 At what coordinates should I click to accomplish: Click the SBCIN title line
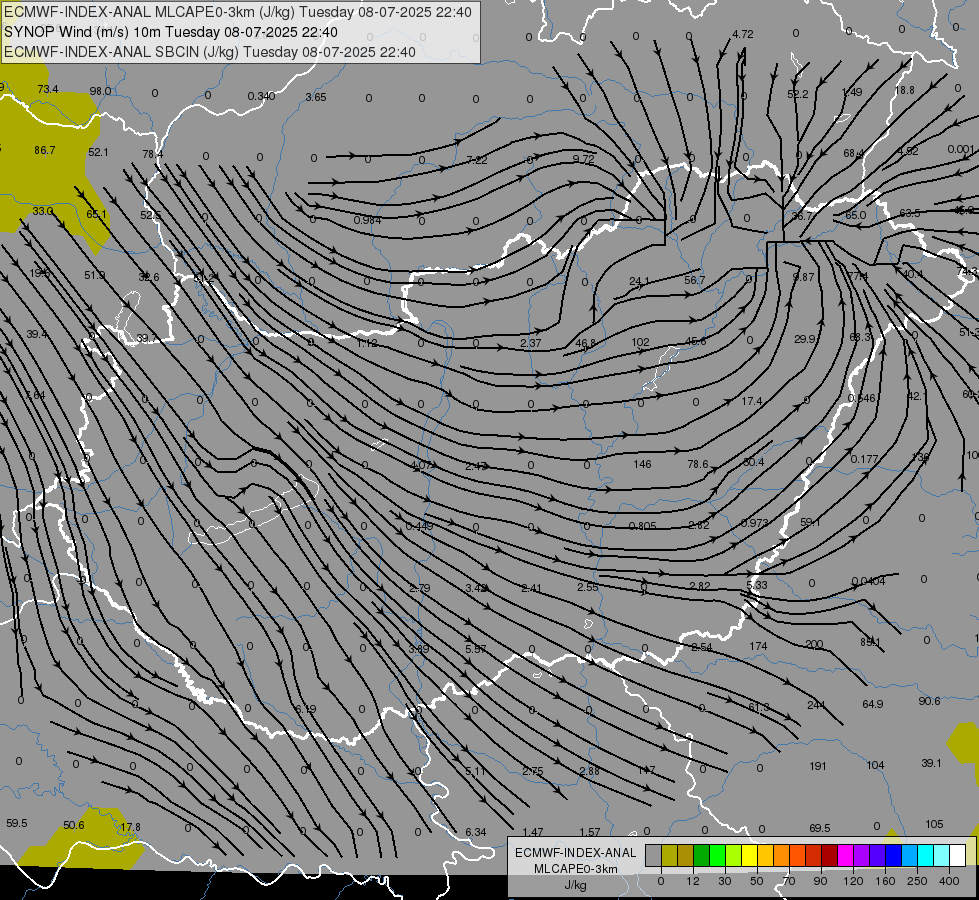point(210,52)
